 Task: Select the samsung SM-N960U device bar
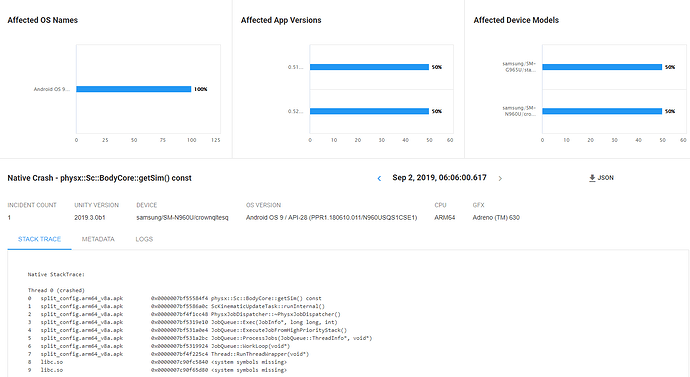point(602,111)
